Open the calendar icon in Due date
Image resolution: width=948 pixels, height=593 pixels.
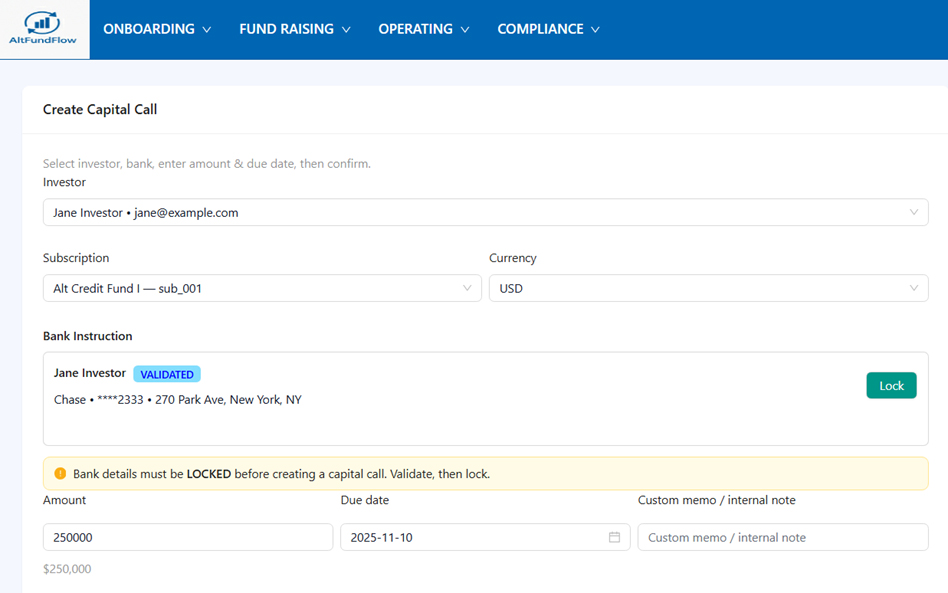click(614, 537)
